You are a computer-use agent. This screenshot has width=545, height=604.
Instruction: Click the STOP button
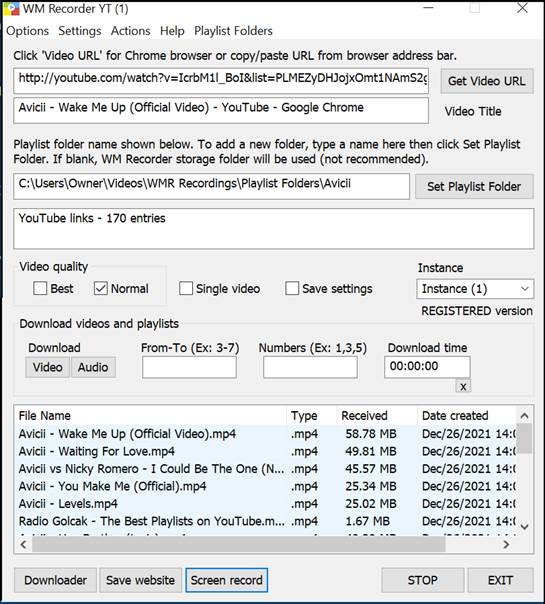click(423, 580)
